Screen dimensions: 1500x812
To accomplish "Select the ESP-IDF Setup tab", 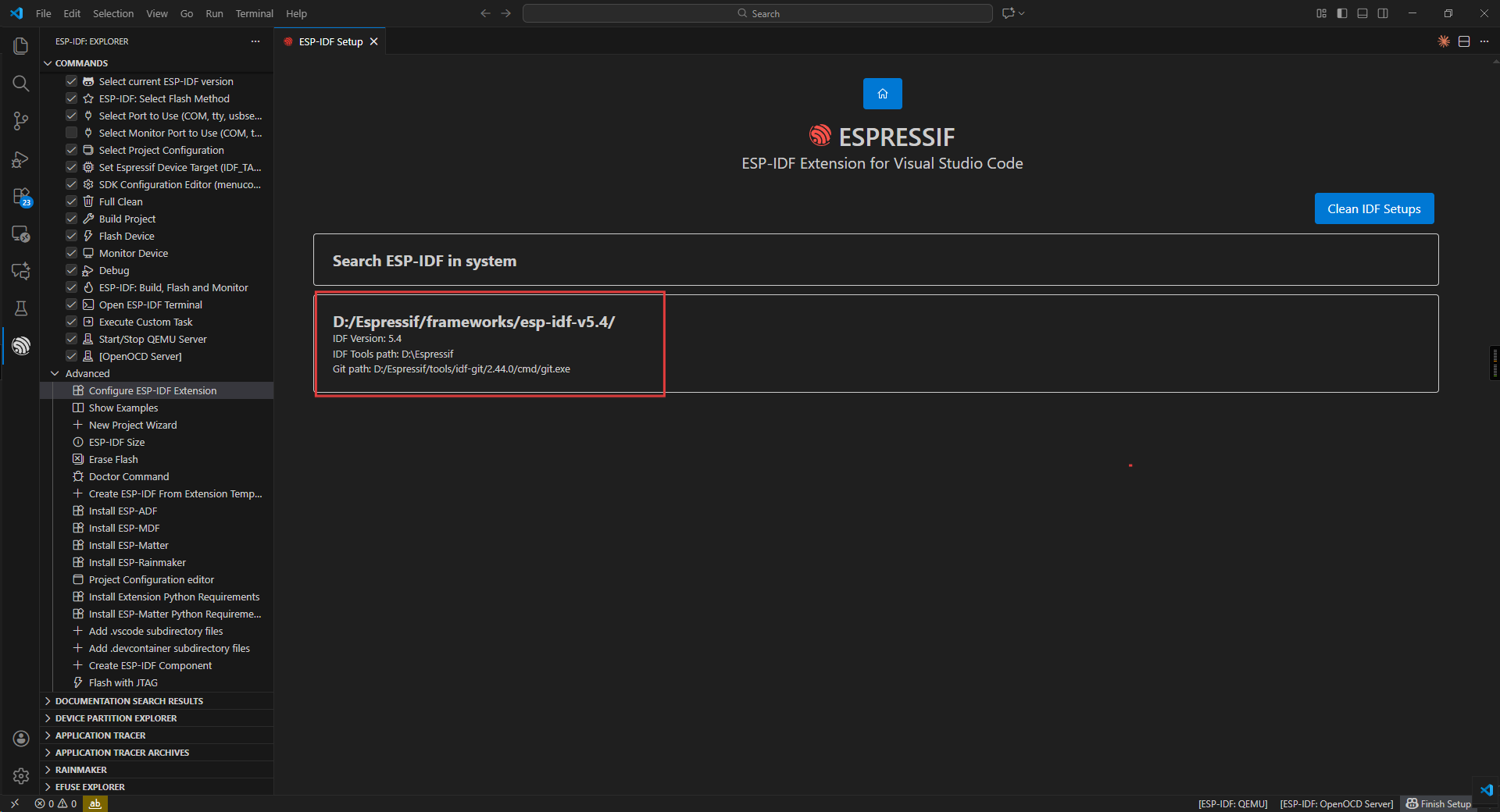I will click(x=330, y=41).
